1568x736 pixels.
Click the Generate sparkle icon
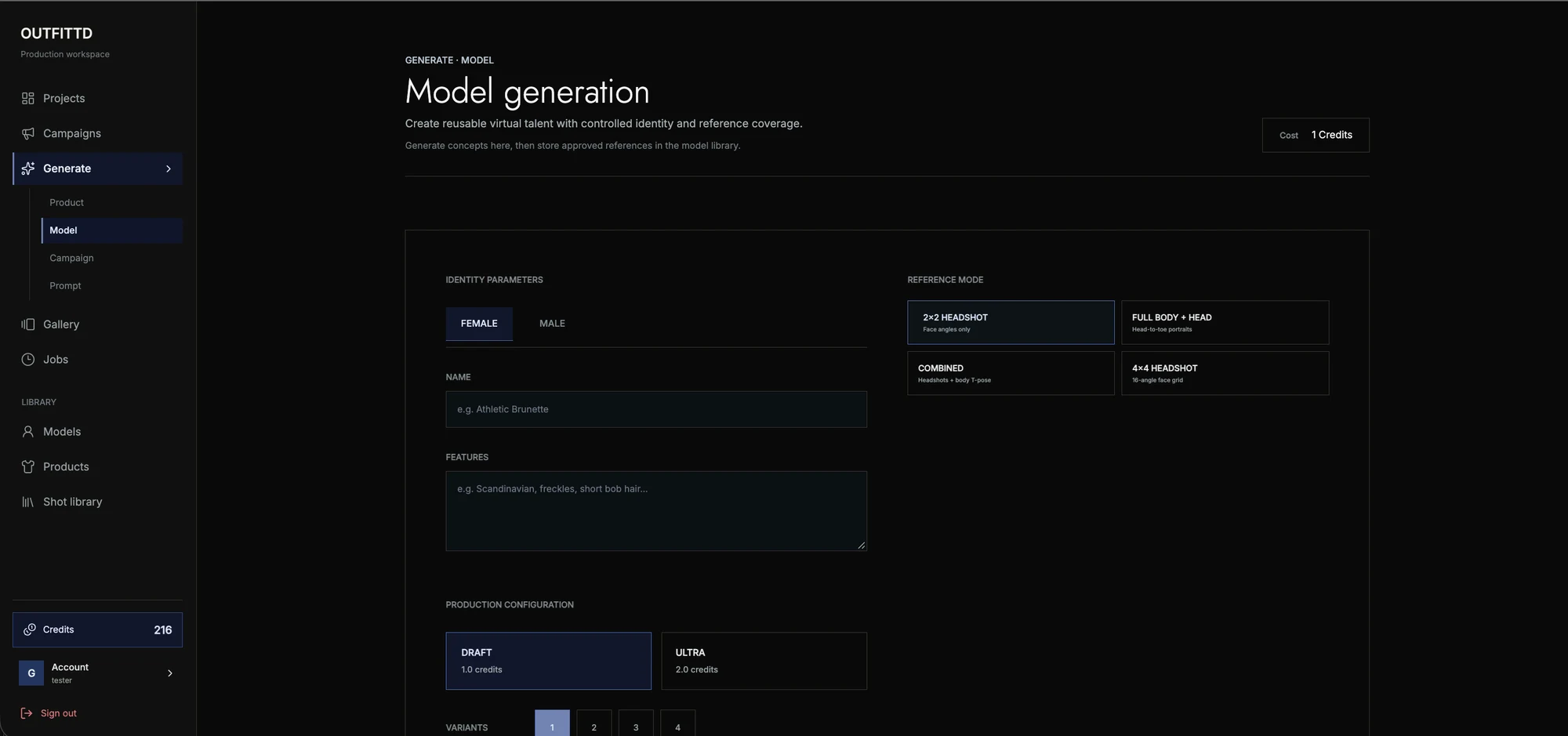[28, 169]
